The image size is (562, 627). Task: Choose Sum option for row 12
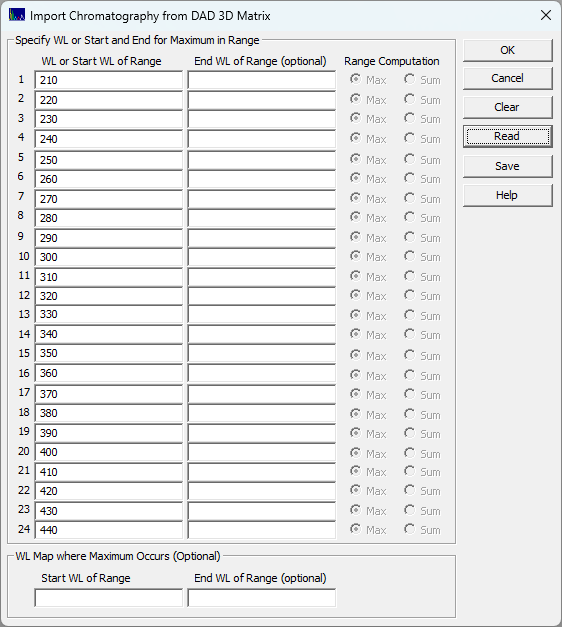pyautogui.click(x=422, y=296)
